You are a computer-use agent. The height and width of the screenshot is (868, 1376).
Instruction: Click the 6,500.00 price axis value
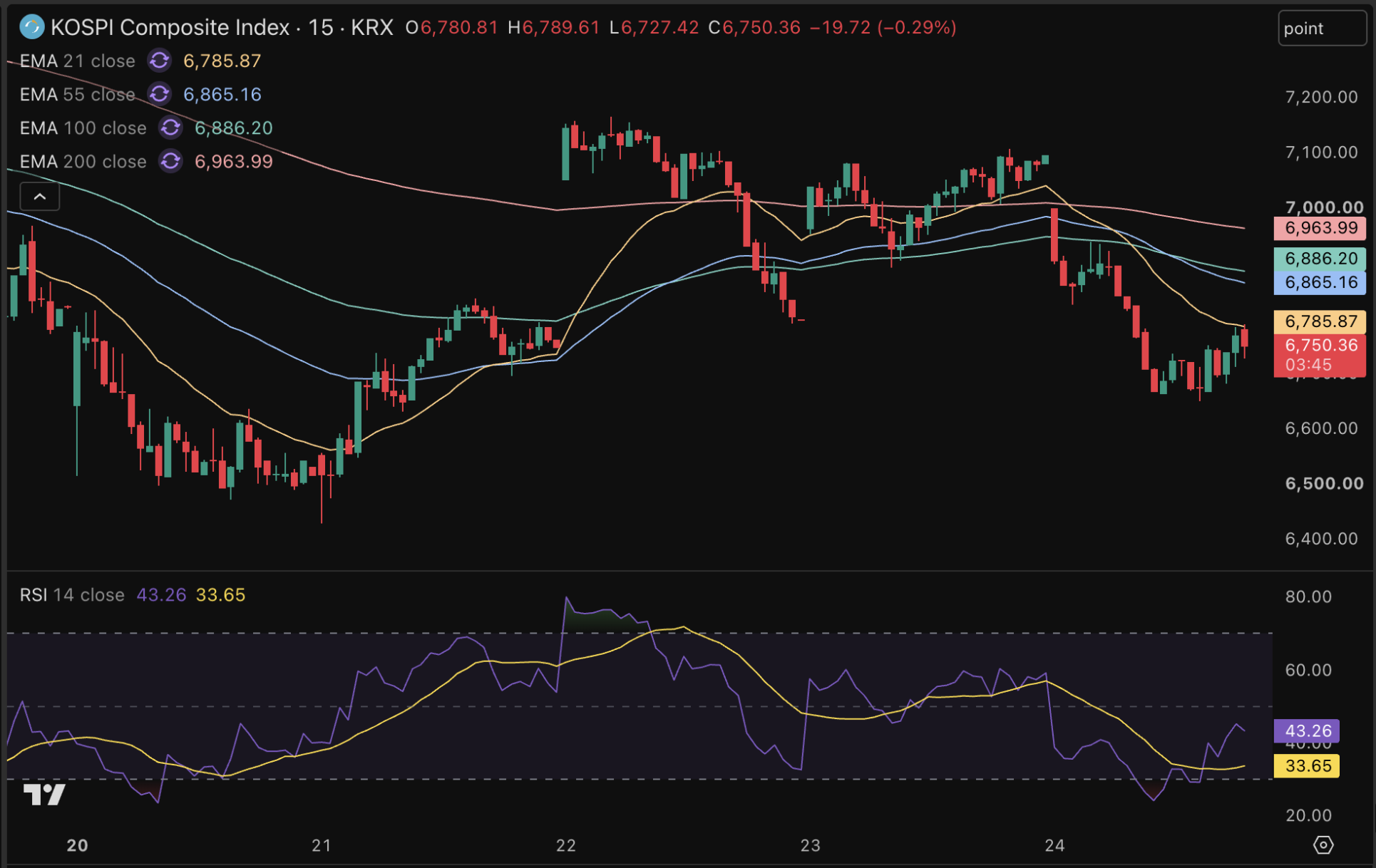click(x=1324, y=483)
